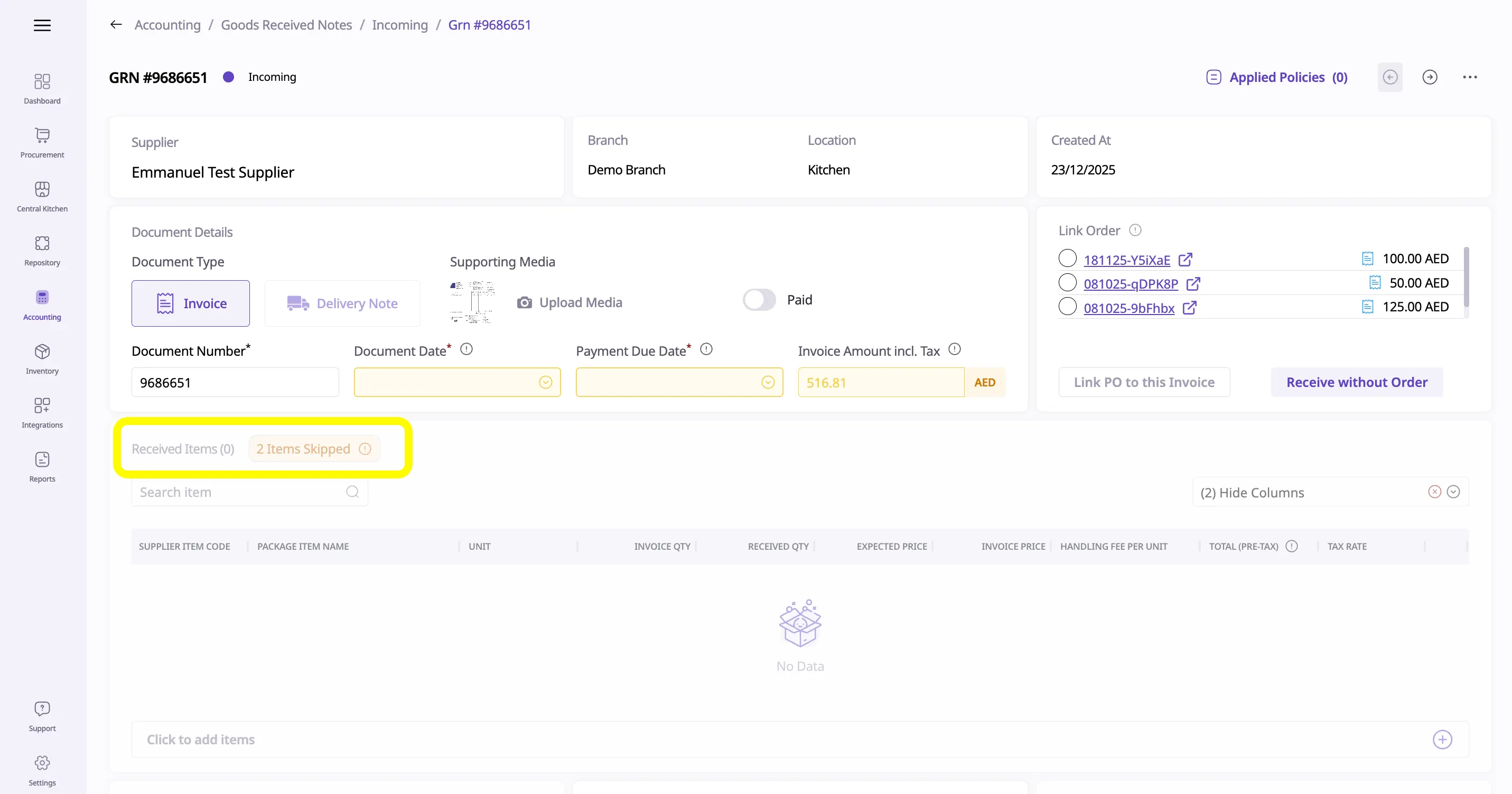Click the back arrow beside the Accounting breadcrumb
This screenshot has width=1512, height=794.
(116, 25)
